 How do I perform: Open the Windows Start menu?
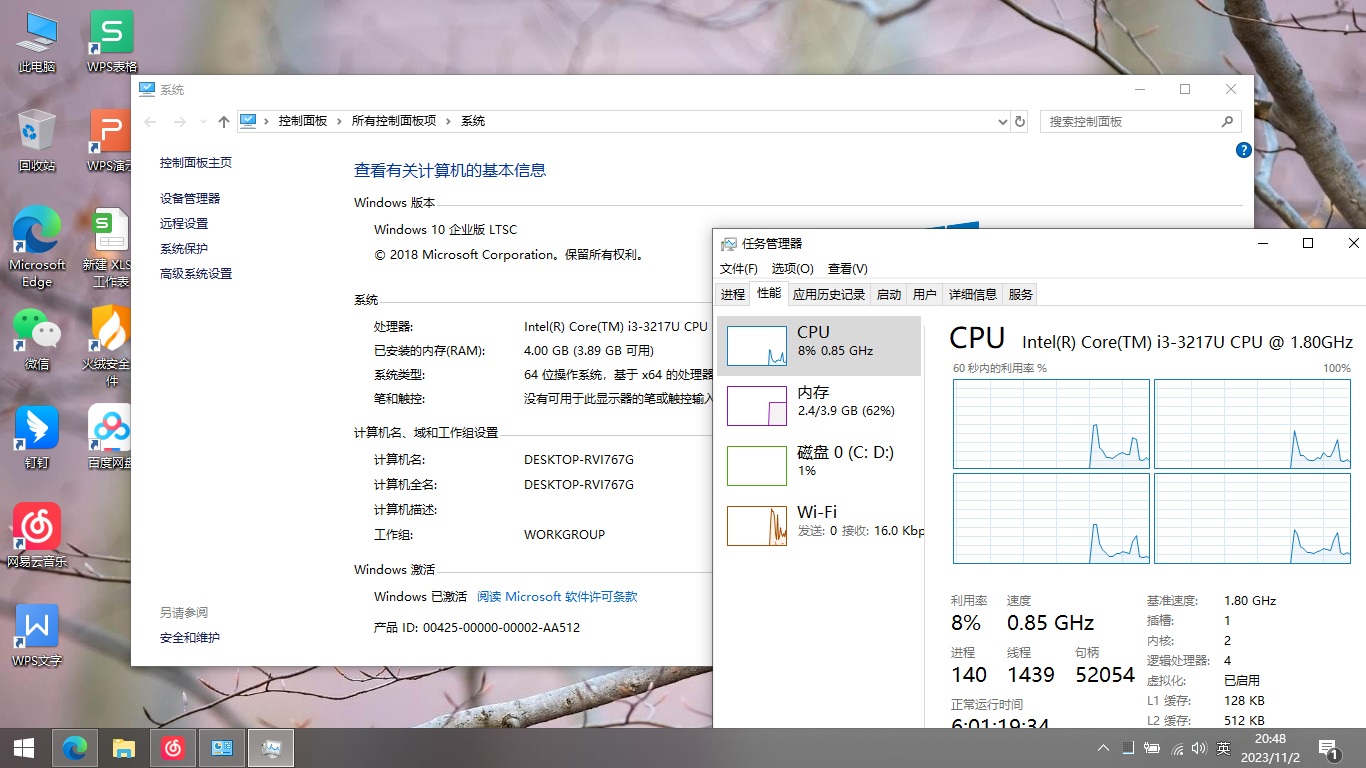click(24, 747)
